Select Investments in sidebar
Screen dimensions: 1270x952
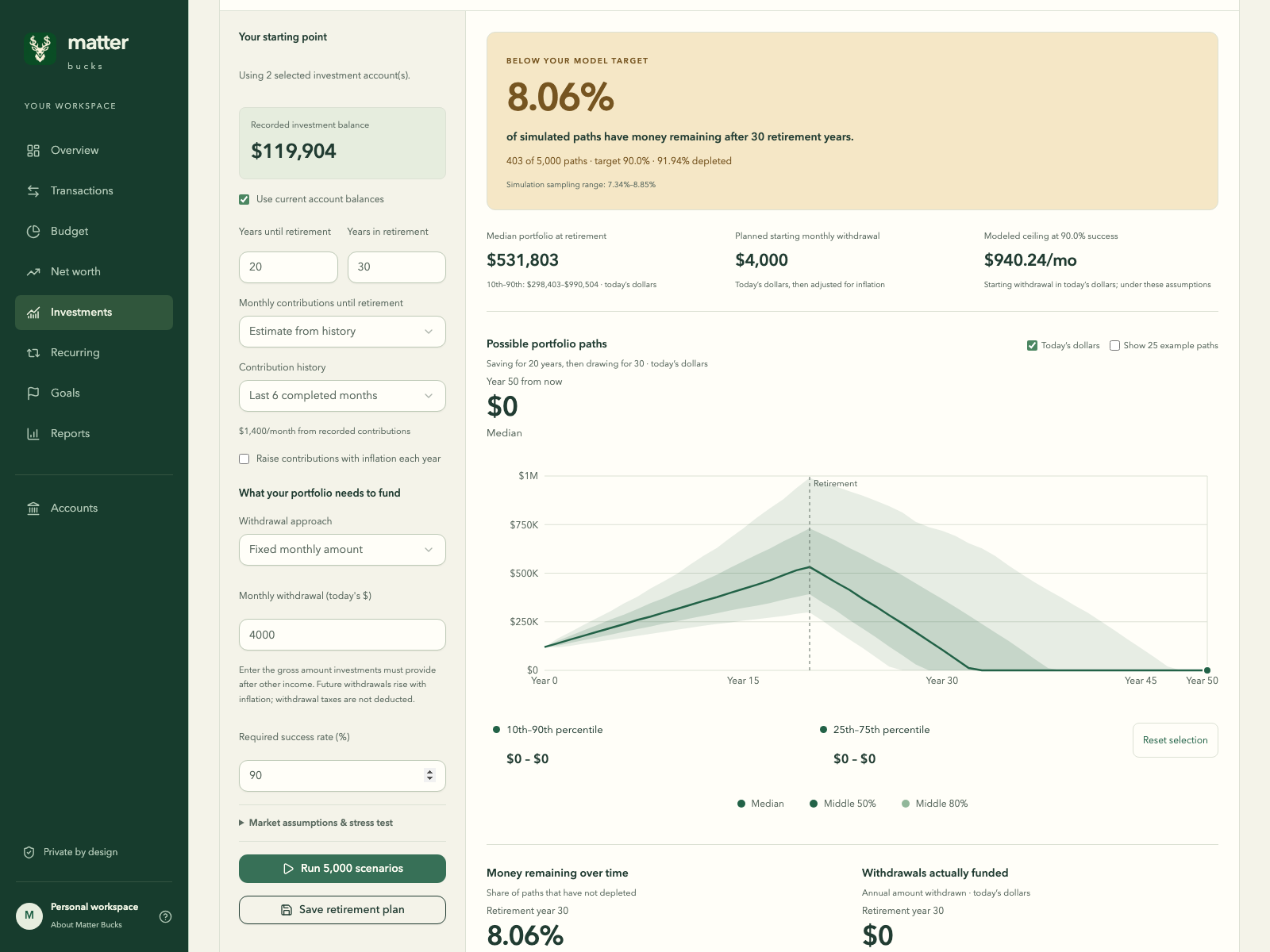click(x=94, y=313)
